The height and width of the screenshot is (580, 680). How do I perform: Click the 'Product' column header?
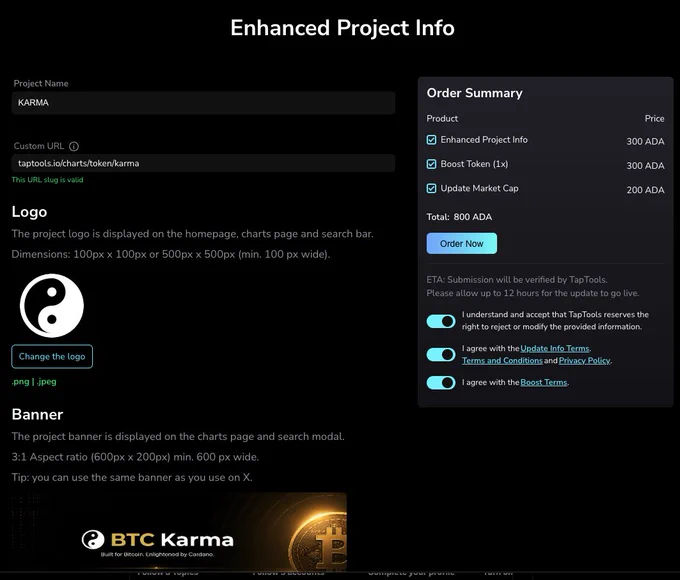pos(442,118)
